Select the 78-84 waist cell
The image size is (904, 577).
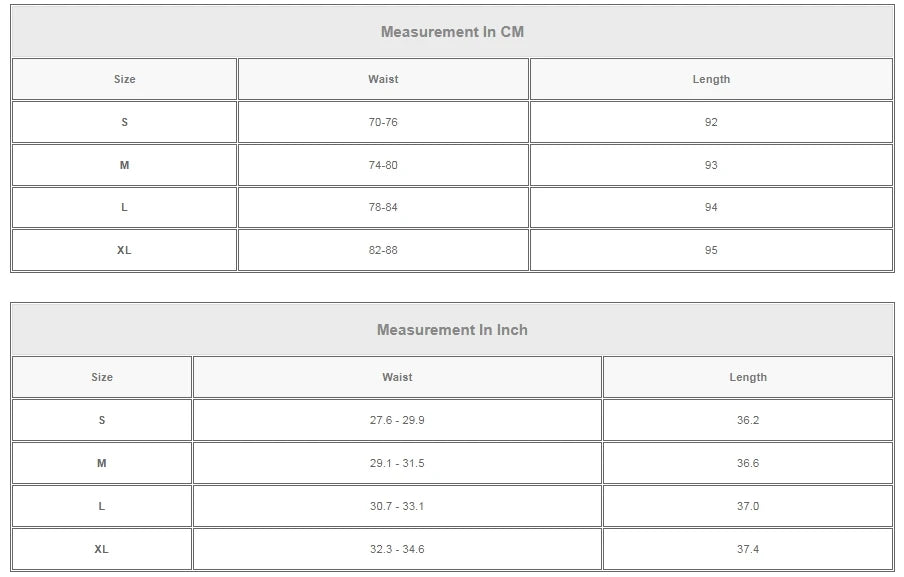coord(383,207)
